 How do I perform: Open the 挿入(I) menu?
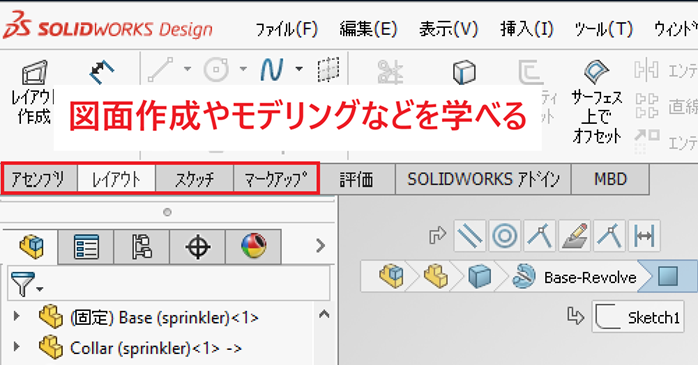[x=527, y=29]
